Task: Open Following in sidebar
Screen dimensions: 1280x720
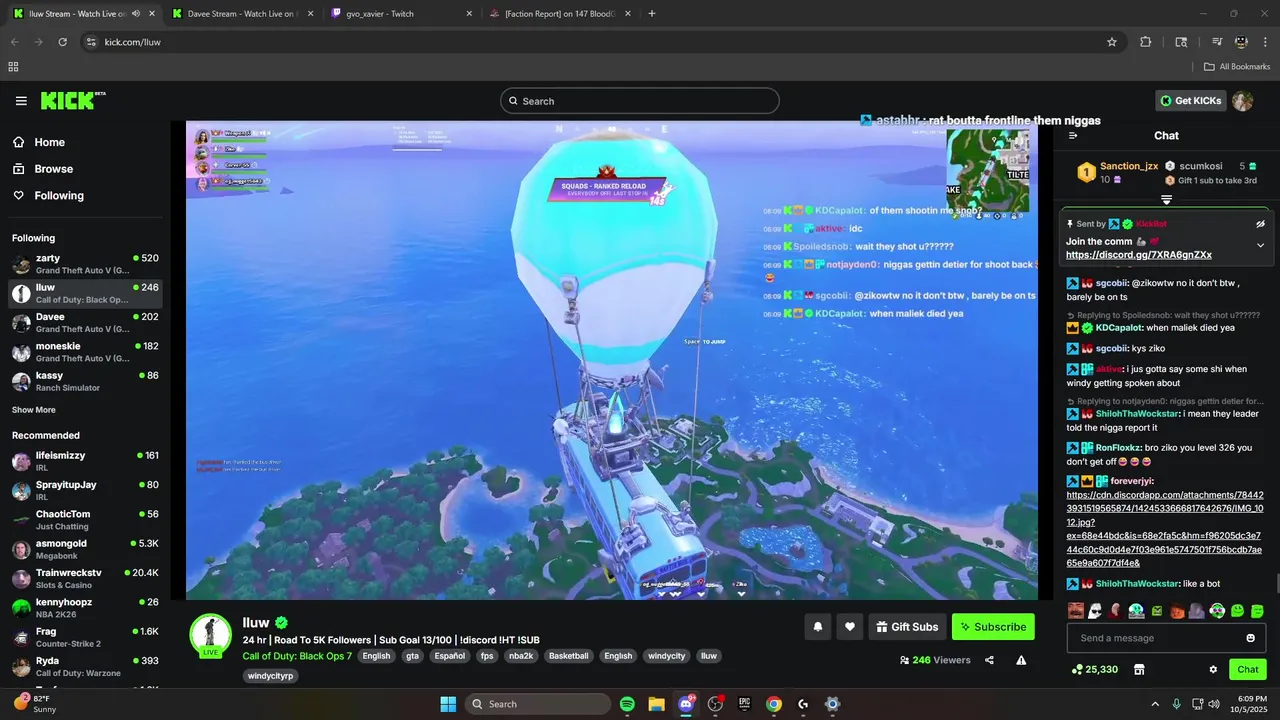Action: (x=59, y=196)
